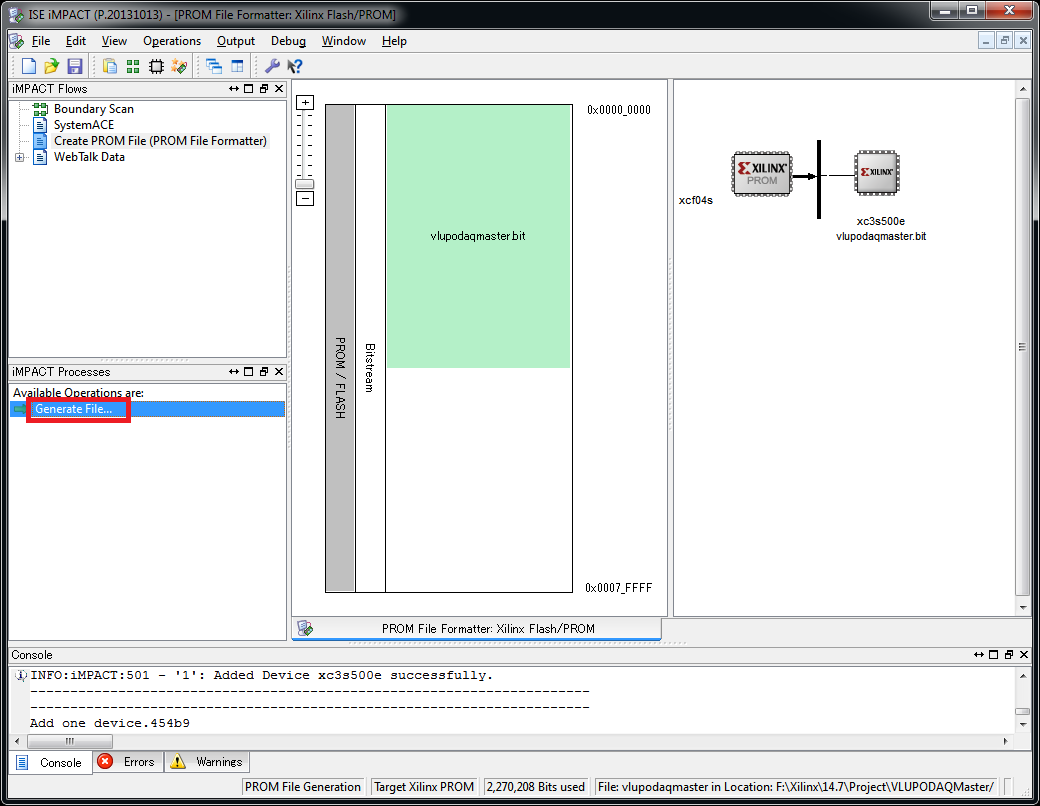Close the Console panel
Image resolution: width=1040 pixels, height=806 pixels.
(1024, 655)
